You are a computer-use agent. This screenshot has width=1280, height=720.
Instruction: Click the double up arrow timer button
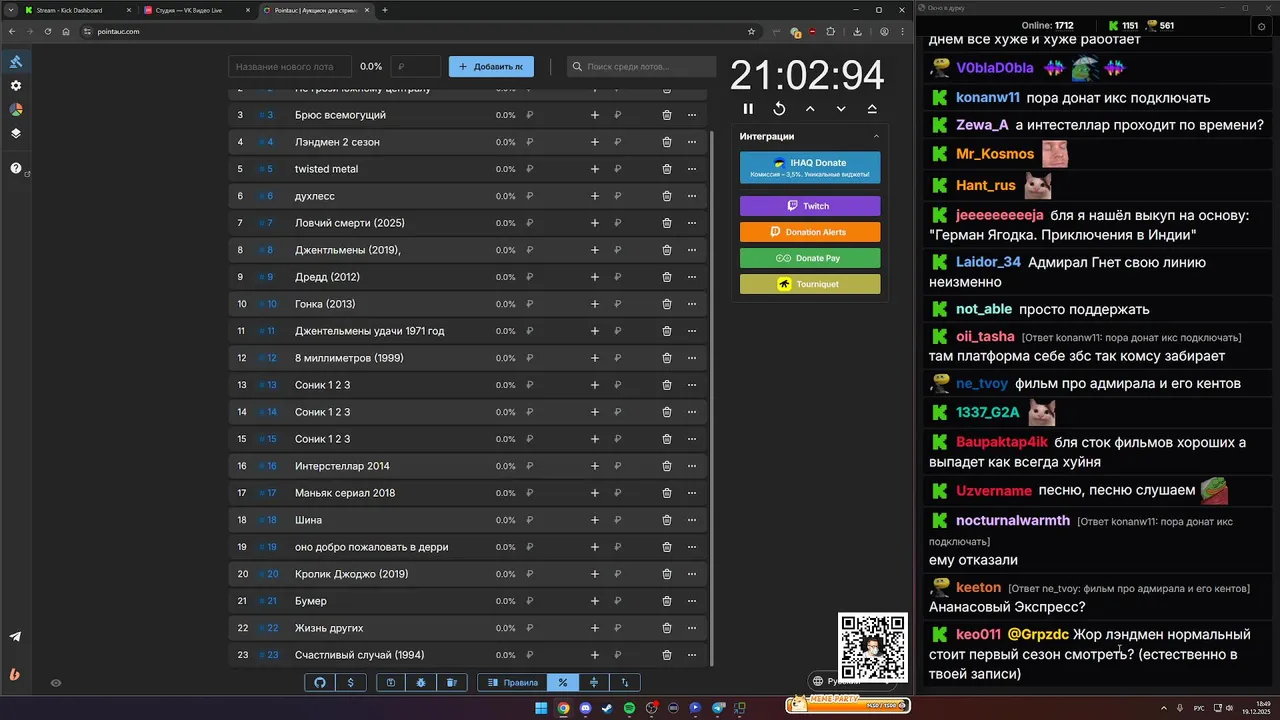(x=872, y=109)
